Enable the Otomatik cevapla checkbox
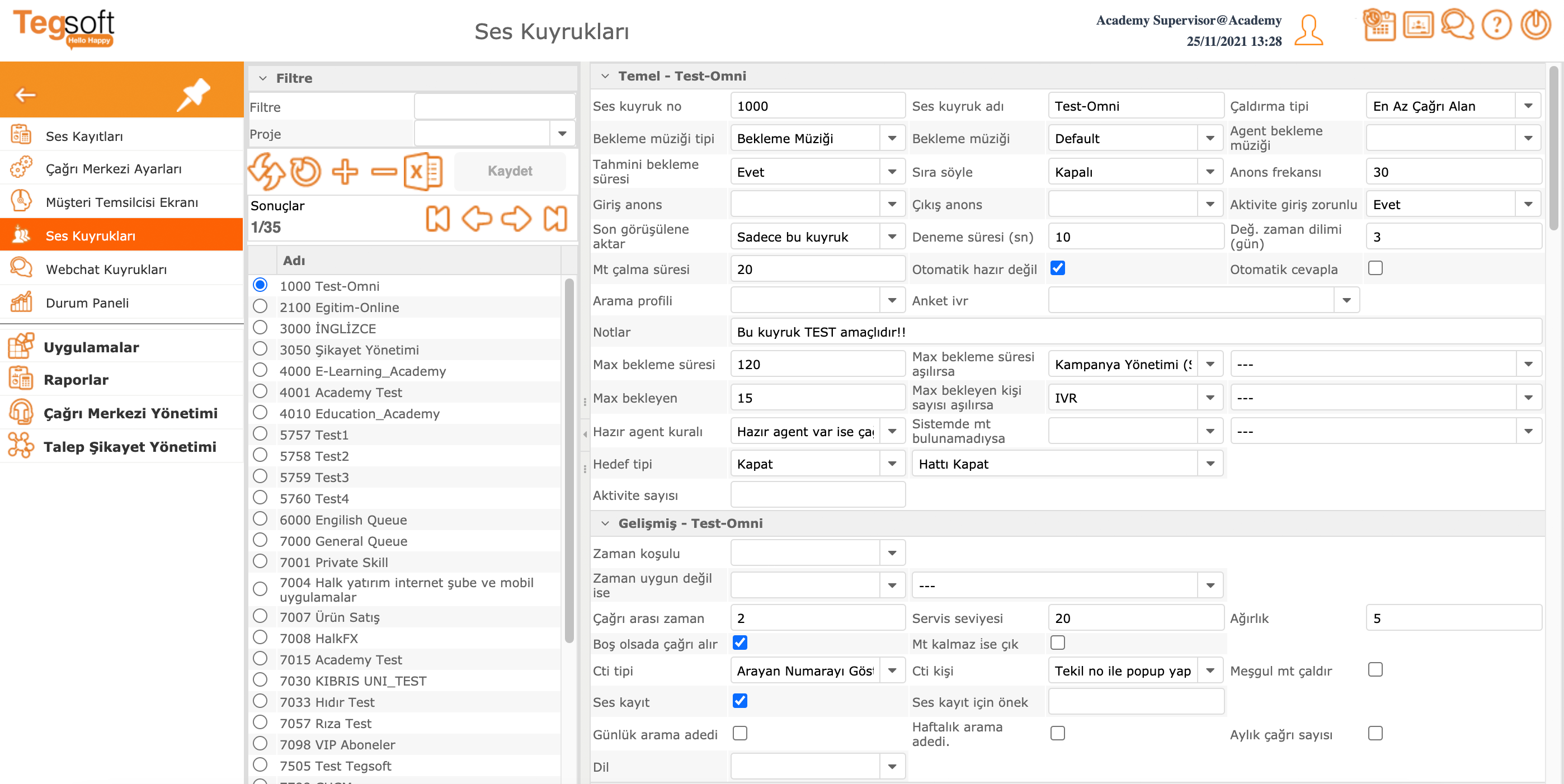Image resolution: width=1564 pixels, height=784 pixels. pyautogui.click(x=1375, y=268)
